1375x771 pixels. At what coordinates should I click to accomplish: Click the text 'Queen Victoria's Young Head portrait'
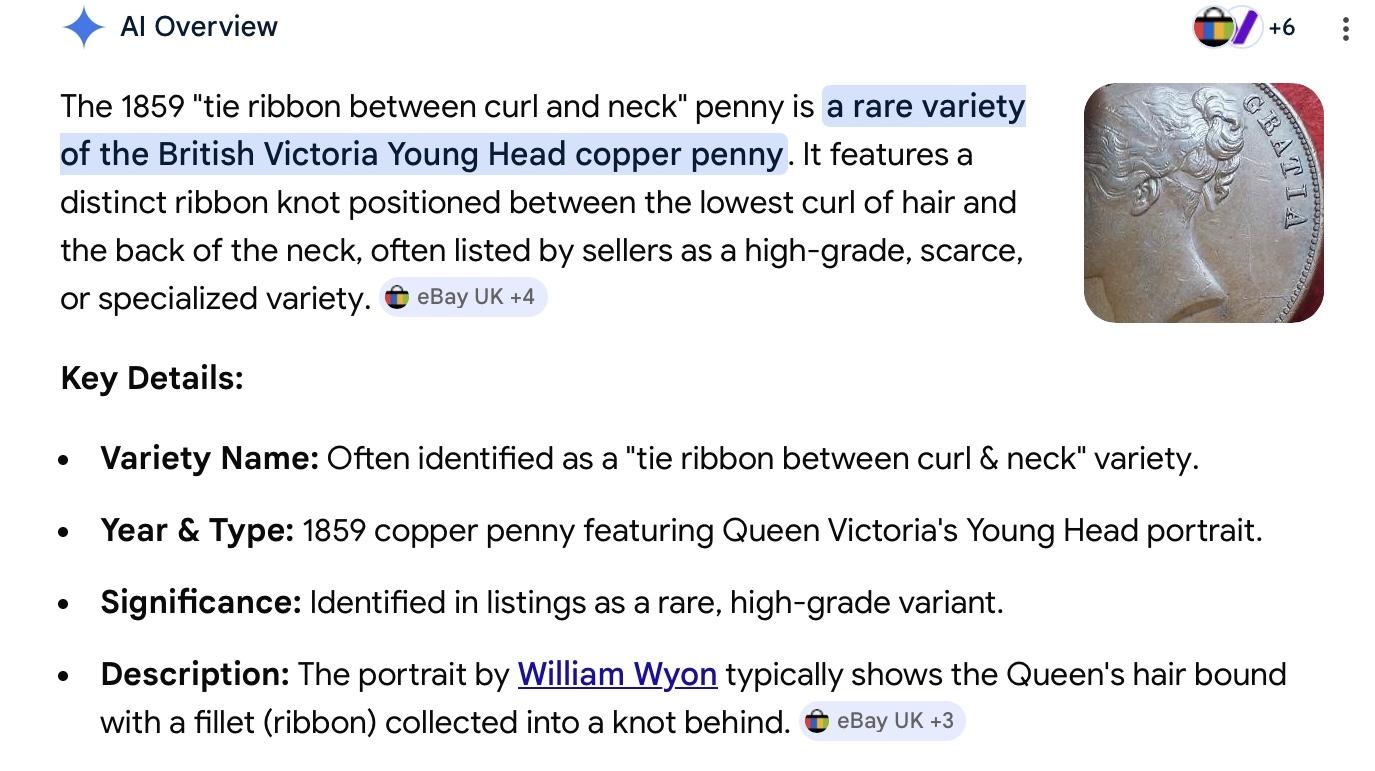click(991, 530)
